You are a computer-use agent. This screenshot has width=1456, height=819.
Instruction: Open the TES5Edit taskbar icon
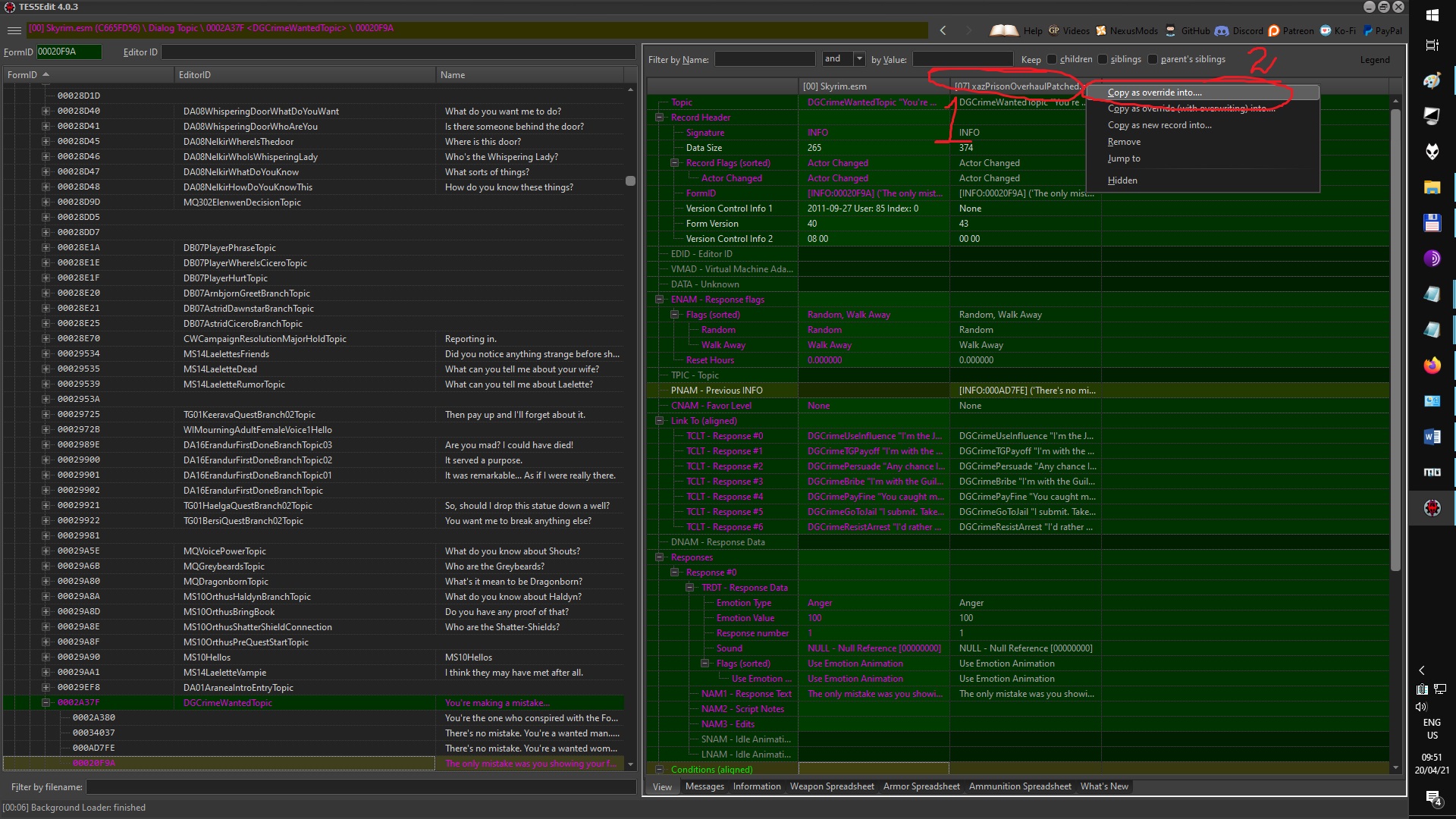coord(1432,507)
